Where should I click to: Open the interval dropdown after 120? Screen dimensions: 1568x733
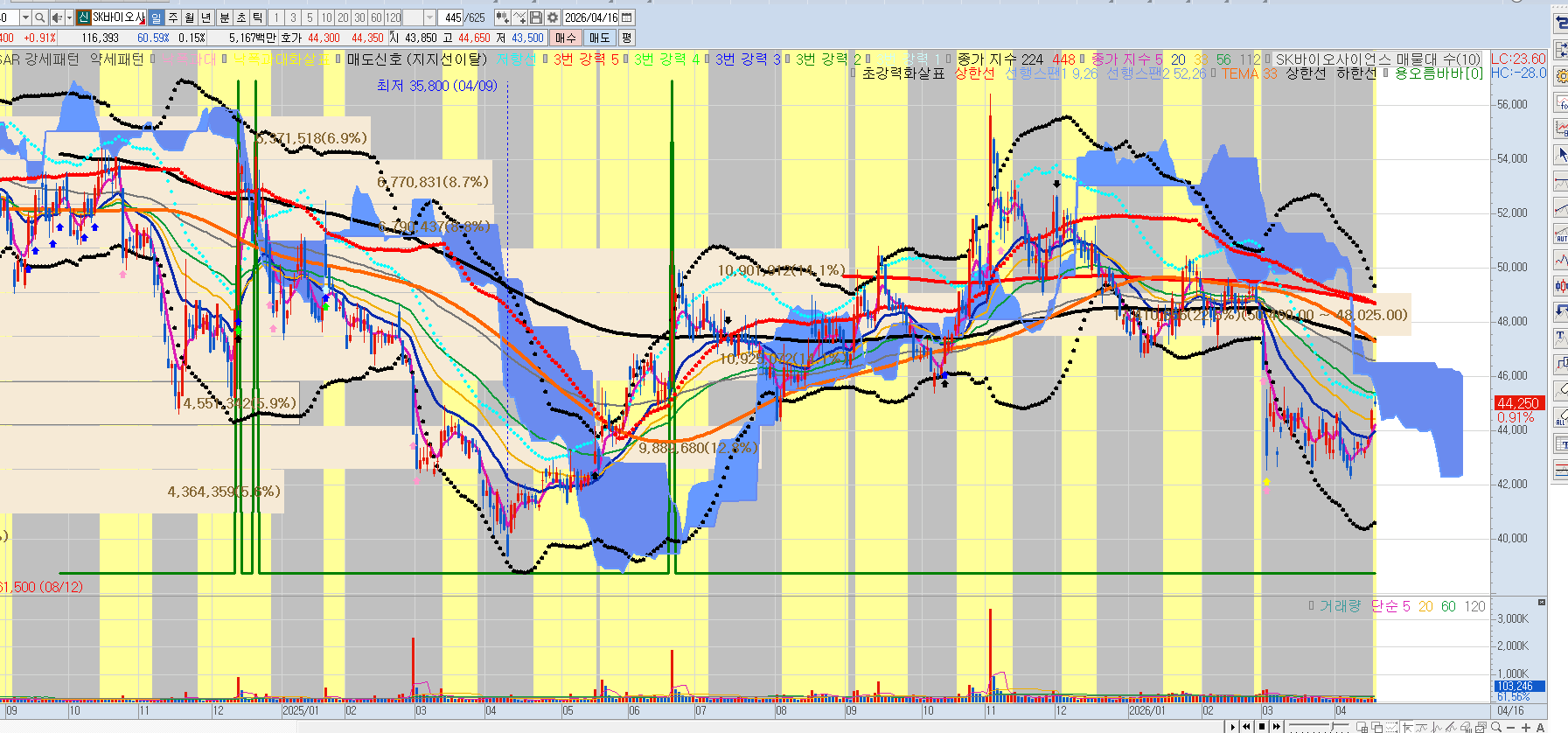click(x=429, y=17)
